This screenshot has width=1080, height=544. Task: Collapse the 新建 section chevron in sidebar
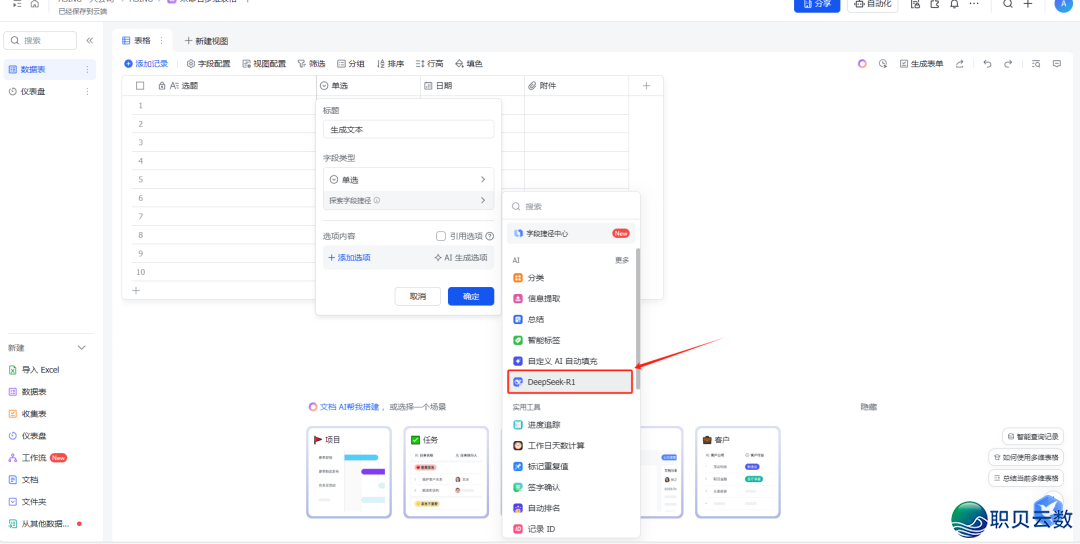pos(82,348)
